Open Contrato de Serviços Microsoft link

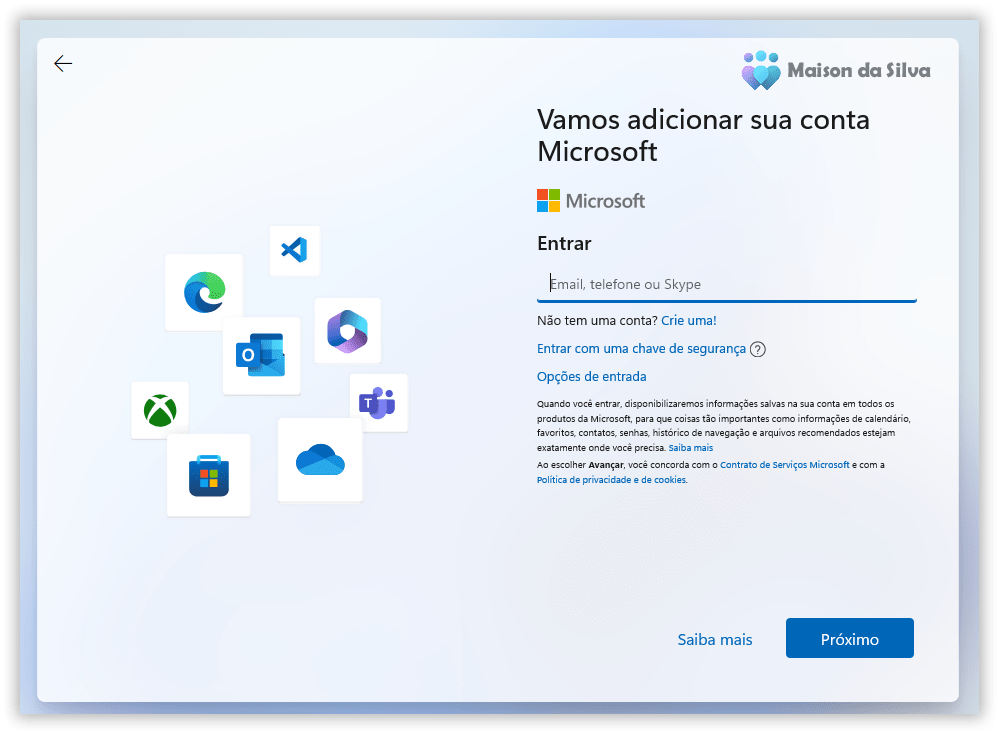coord(784,465)
